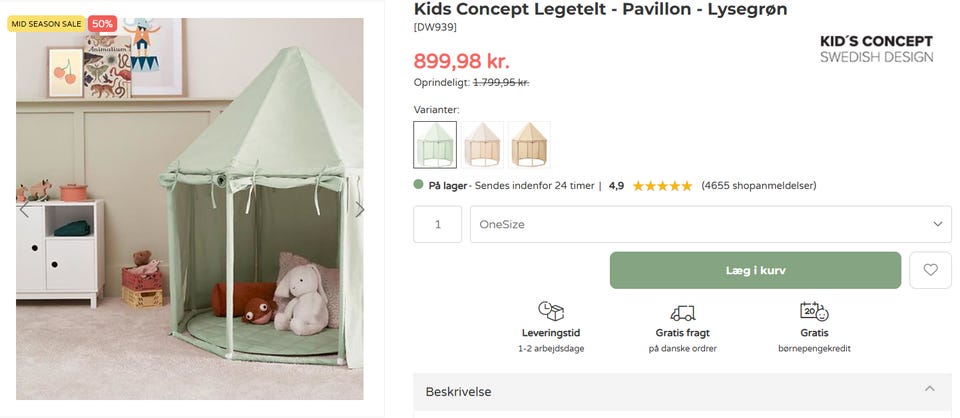Click the yellow star rating
Viewport: 960px width, 418px height.
pos(662,186)
